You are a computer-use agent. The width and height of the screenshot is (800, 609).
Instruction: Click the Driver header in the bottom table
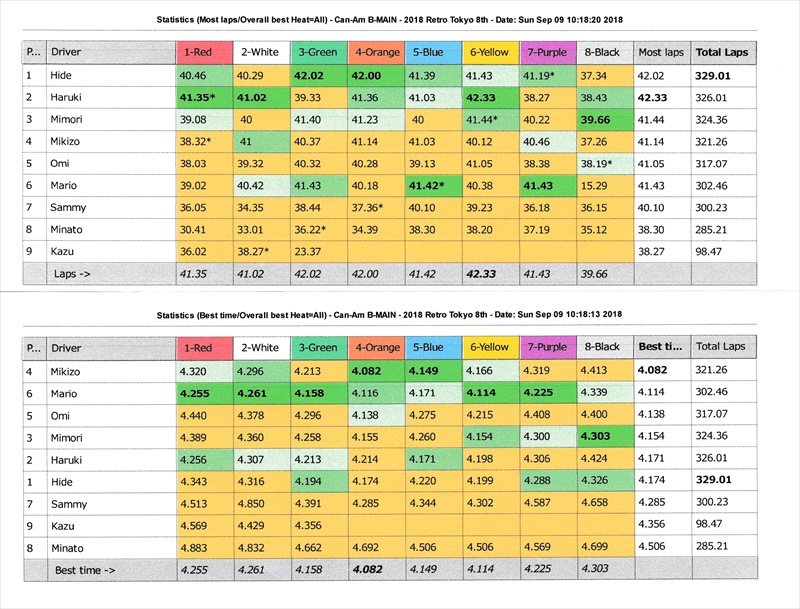point(108,347)
